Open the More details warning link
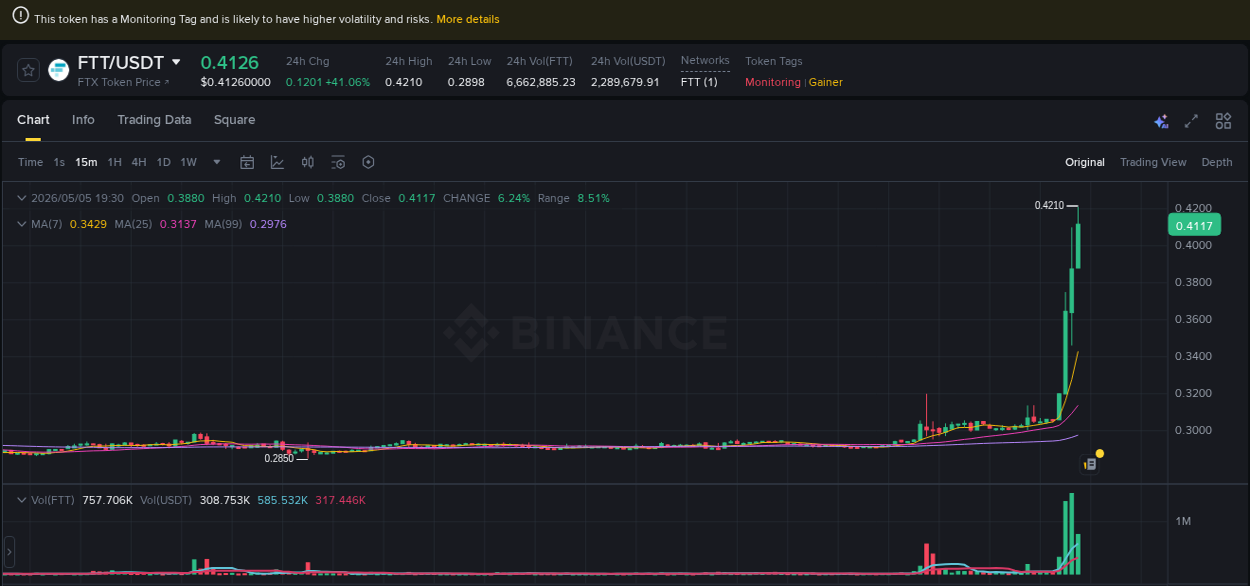The image size is (1250, 586). coord(468,19)
